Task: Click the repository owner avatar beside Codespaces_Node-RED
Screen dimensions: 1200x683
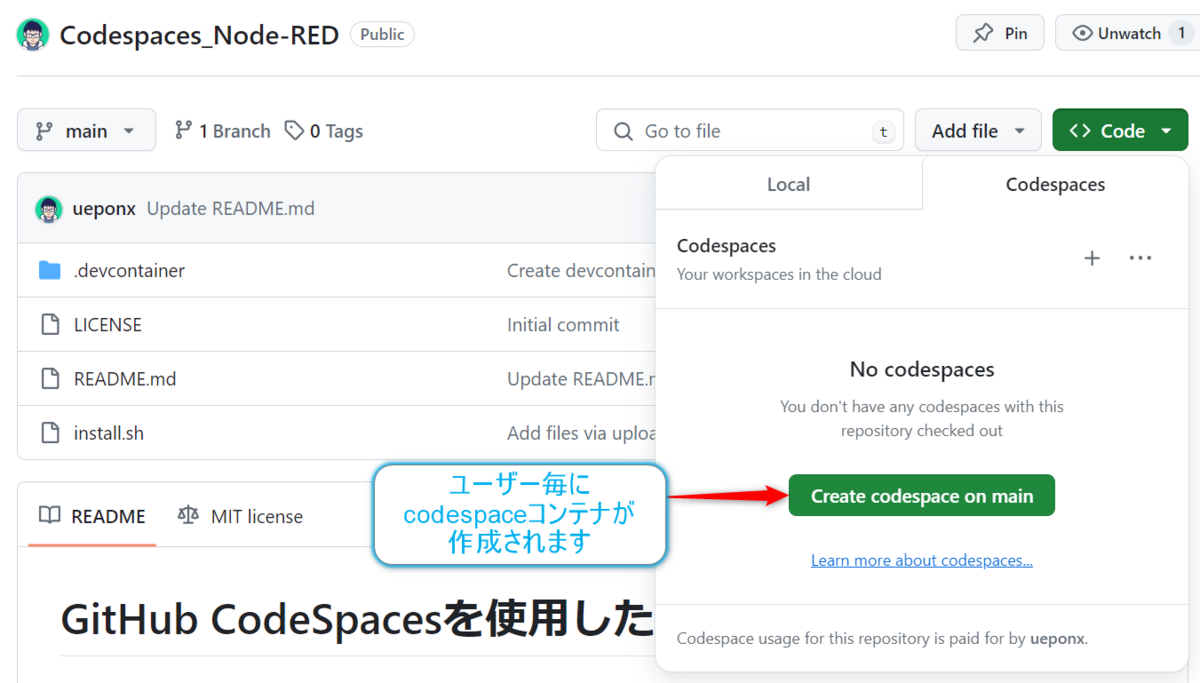Action: pyautogui.click(x=33, y=34)
